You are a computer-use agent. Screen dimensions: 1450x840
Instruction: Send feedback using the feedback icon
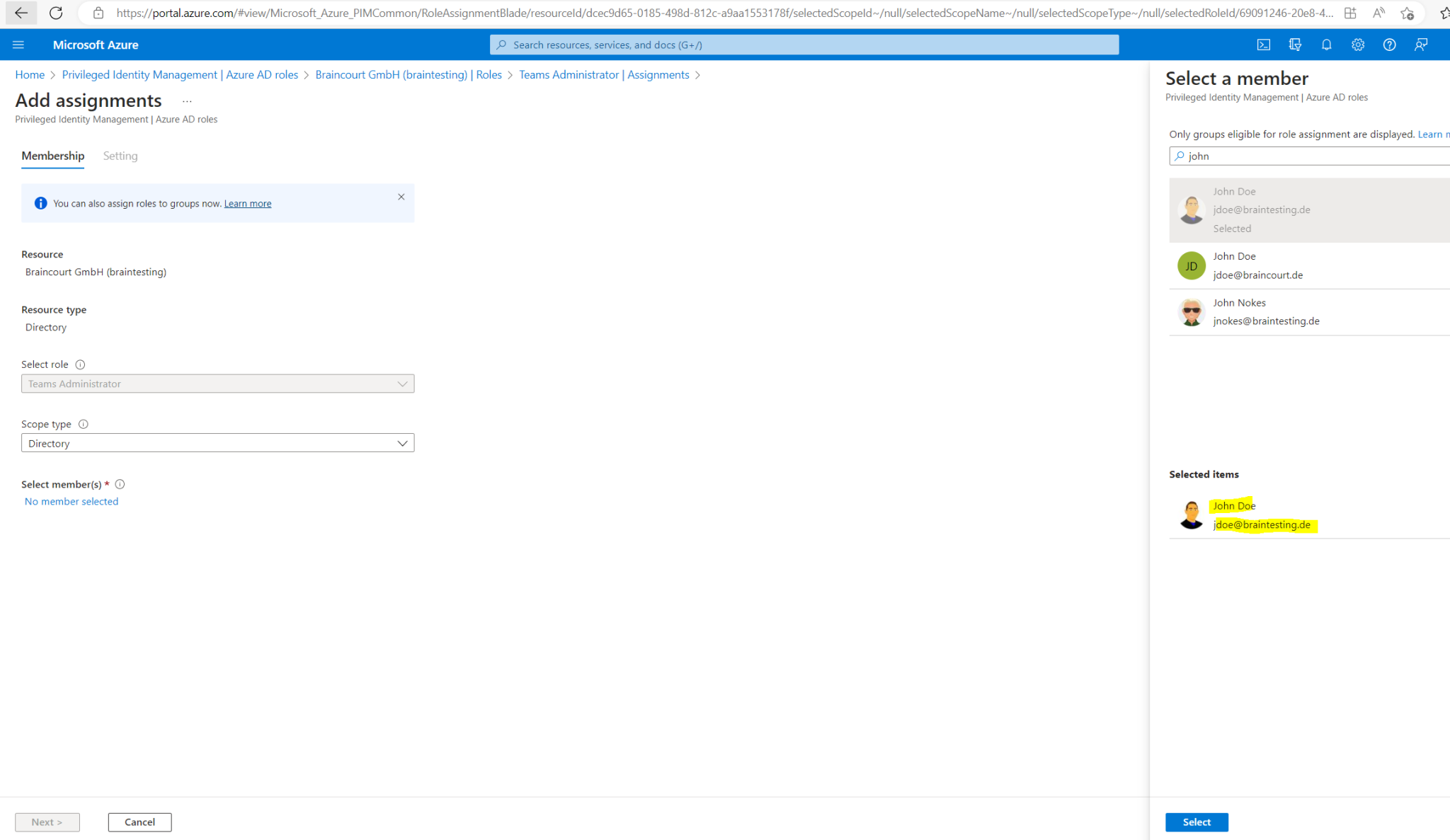1421,44
